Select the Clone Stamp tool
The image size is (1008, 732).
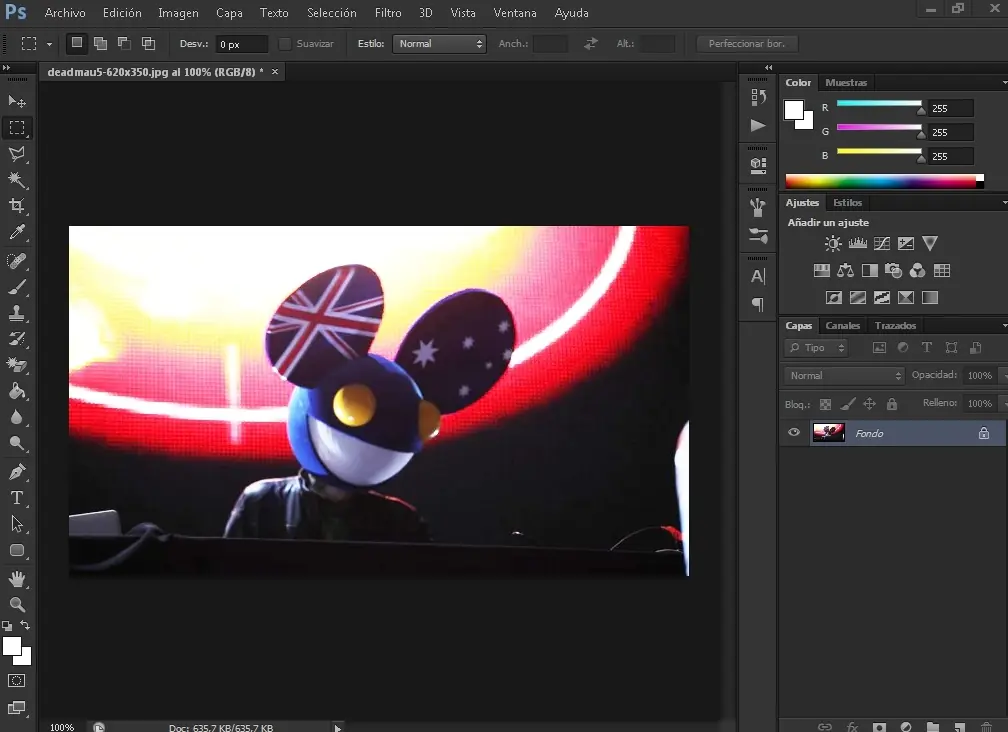pos(17,313)
